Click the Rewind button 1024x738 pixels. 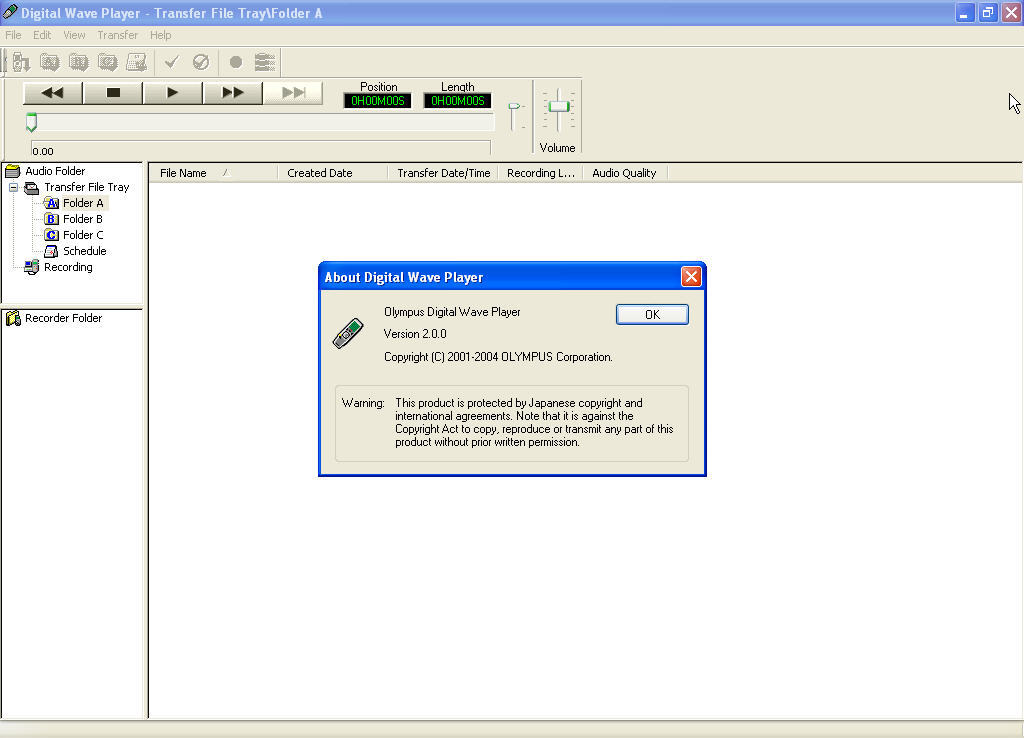(x=52, y=93)
